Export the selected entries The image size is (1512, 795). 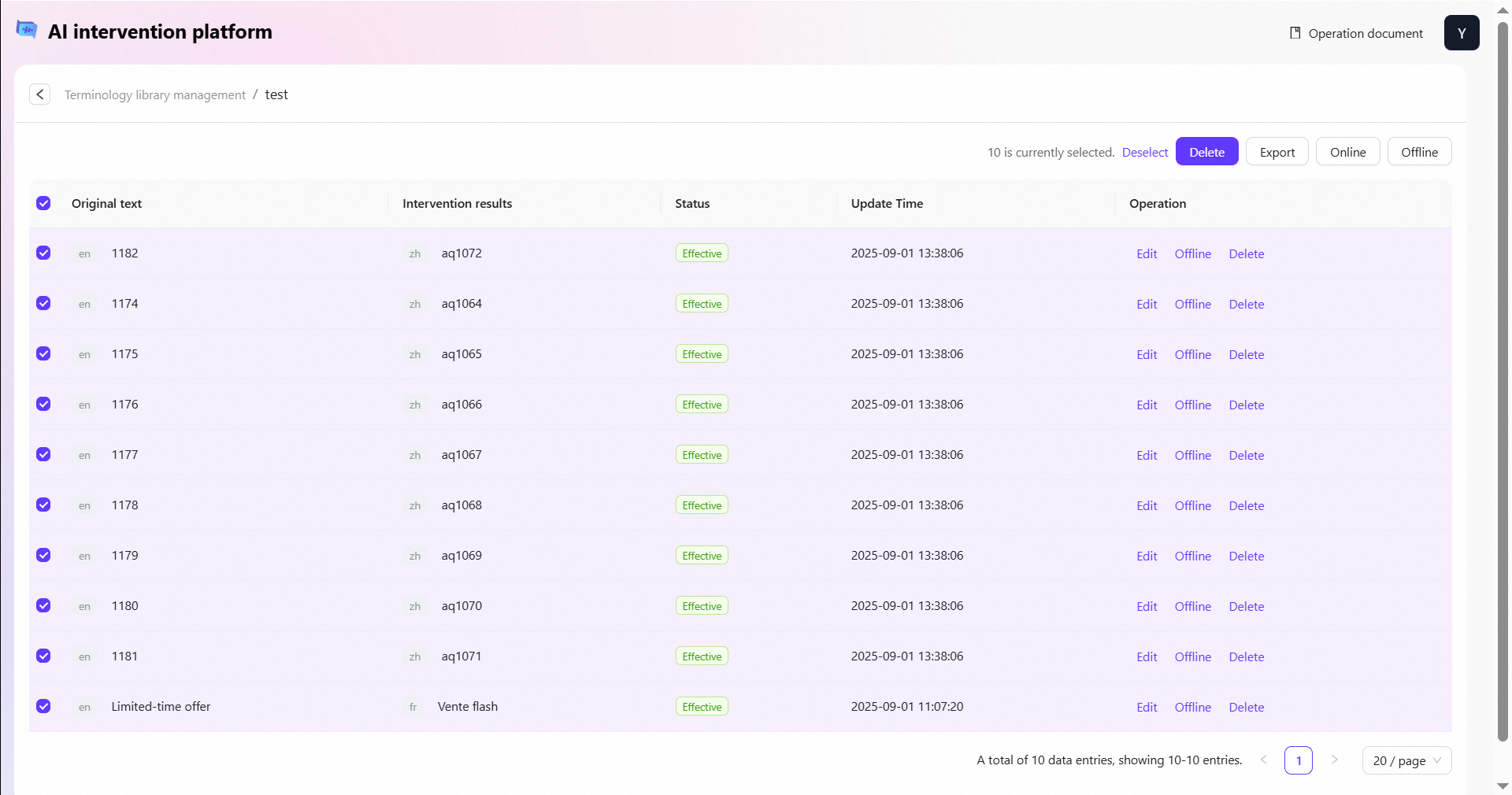tap(1277, 152)
